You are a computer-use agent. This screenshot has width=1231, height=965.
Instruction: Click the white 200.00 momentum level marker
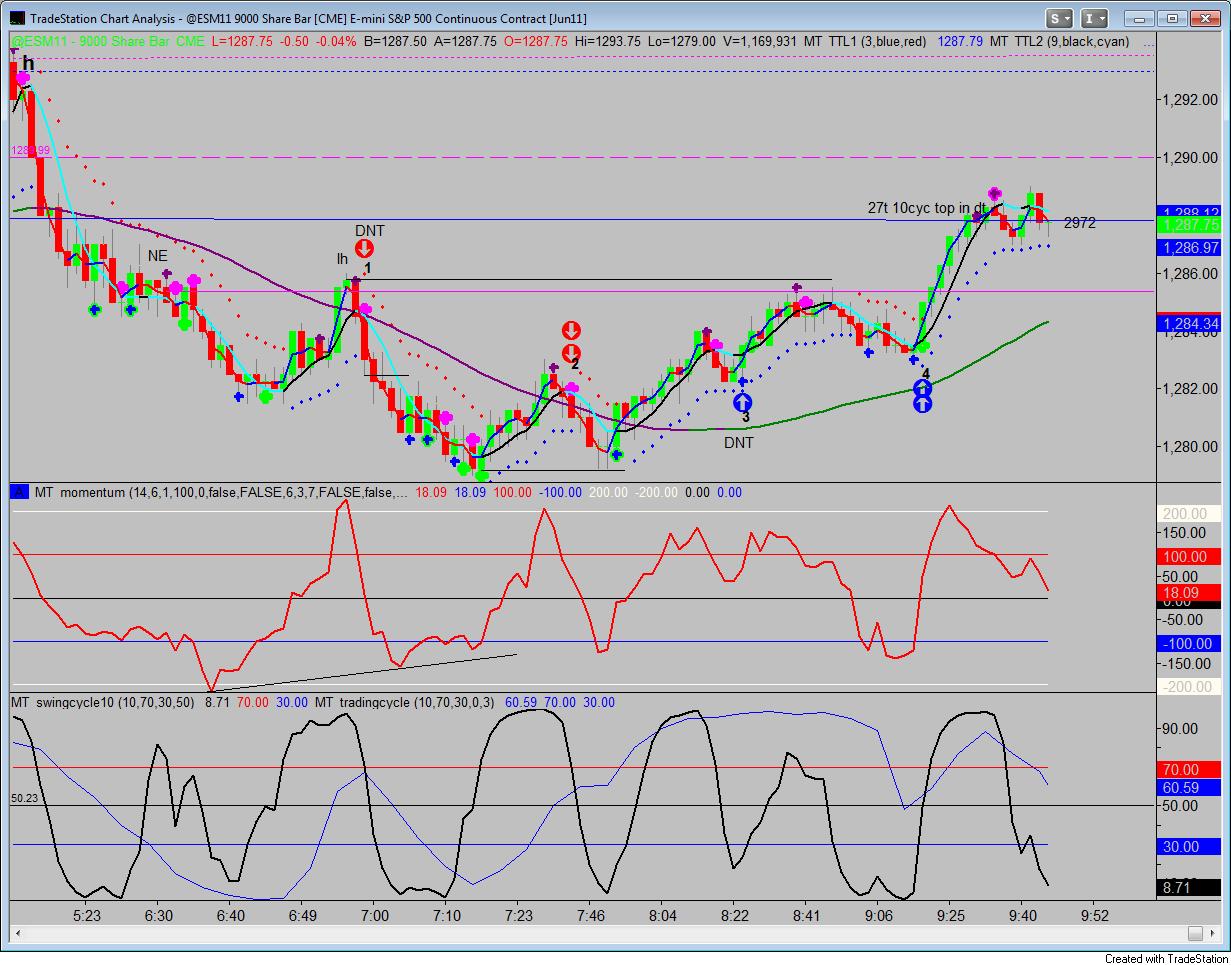pos(1188,513)
